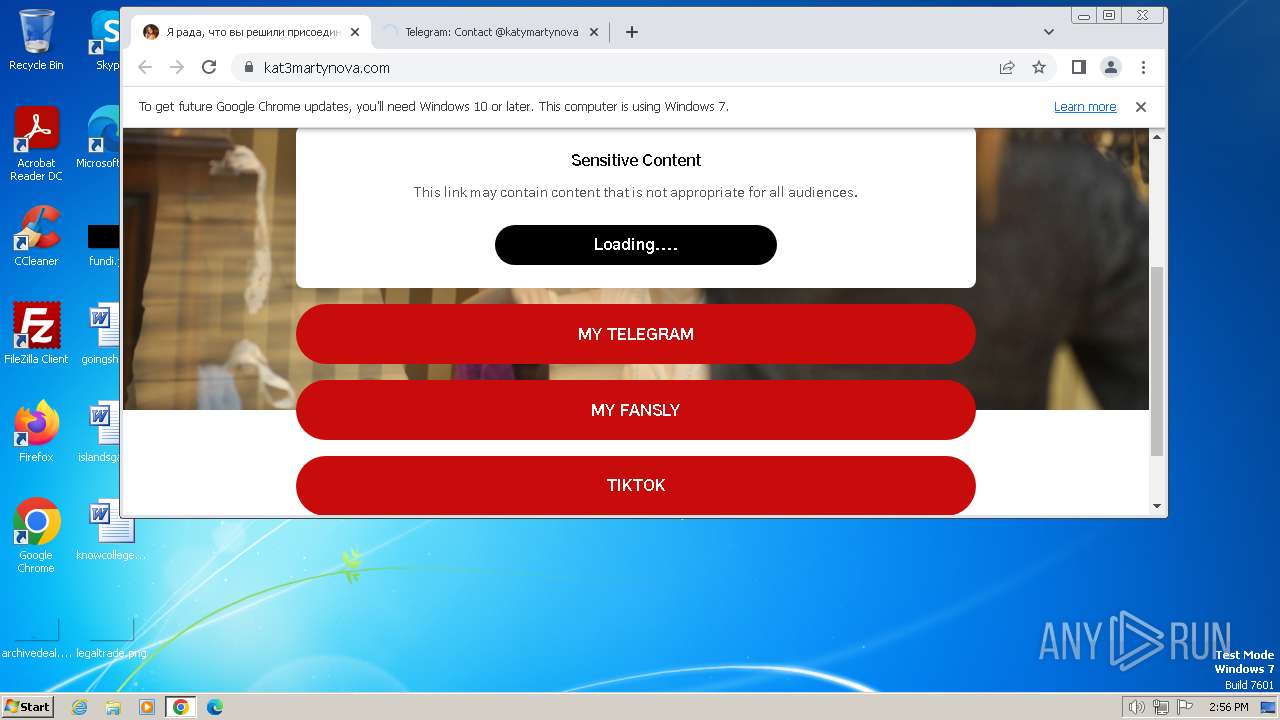The height and width of the screenshot is (720, 1280).
Task: Open Windows Media Player from taskbar
Action: click(x=147, y=707)
